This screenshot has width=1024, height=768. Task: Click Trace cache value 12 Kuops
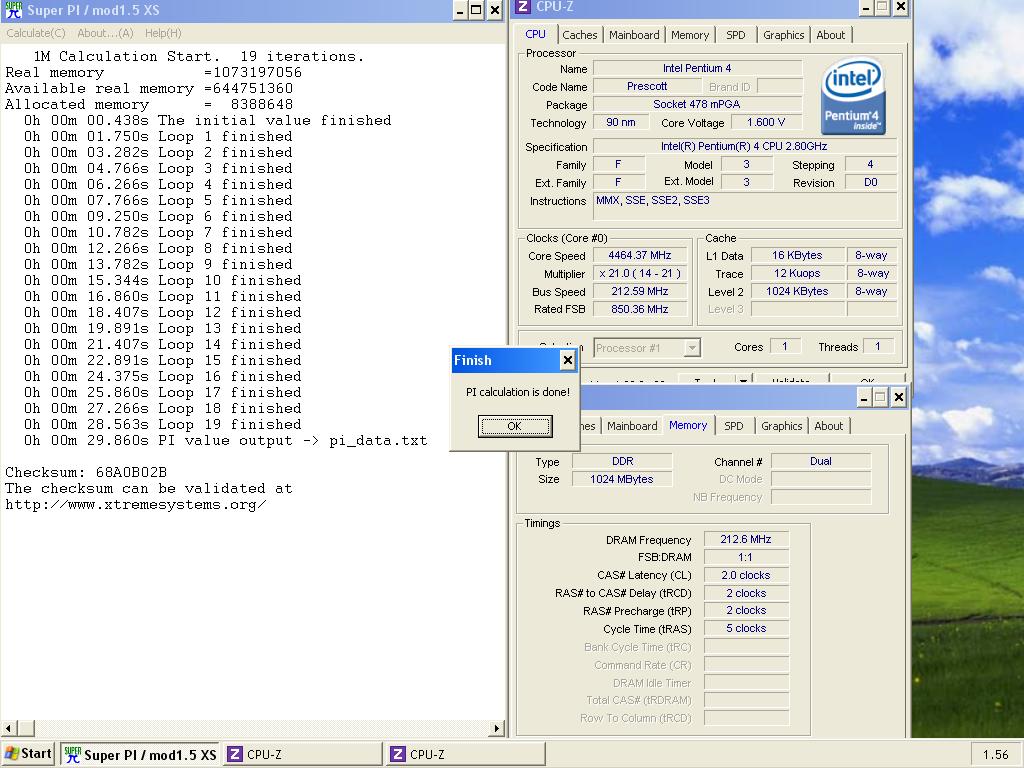(797, 273)
